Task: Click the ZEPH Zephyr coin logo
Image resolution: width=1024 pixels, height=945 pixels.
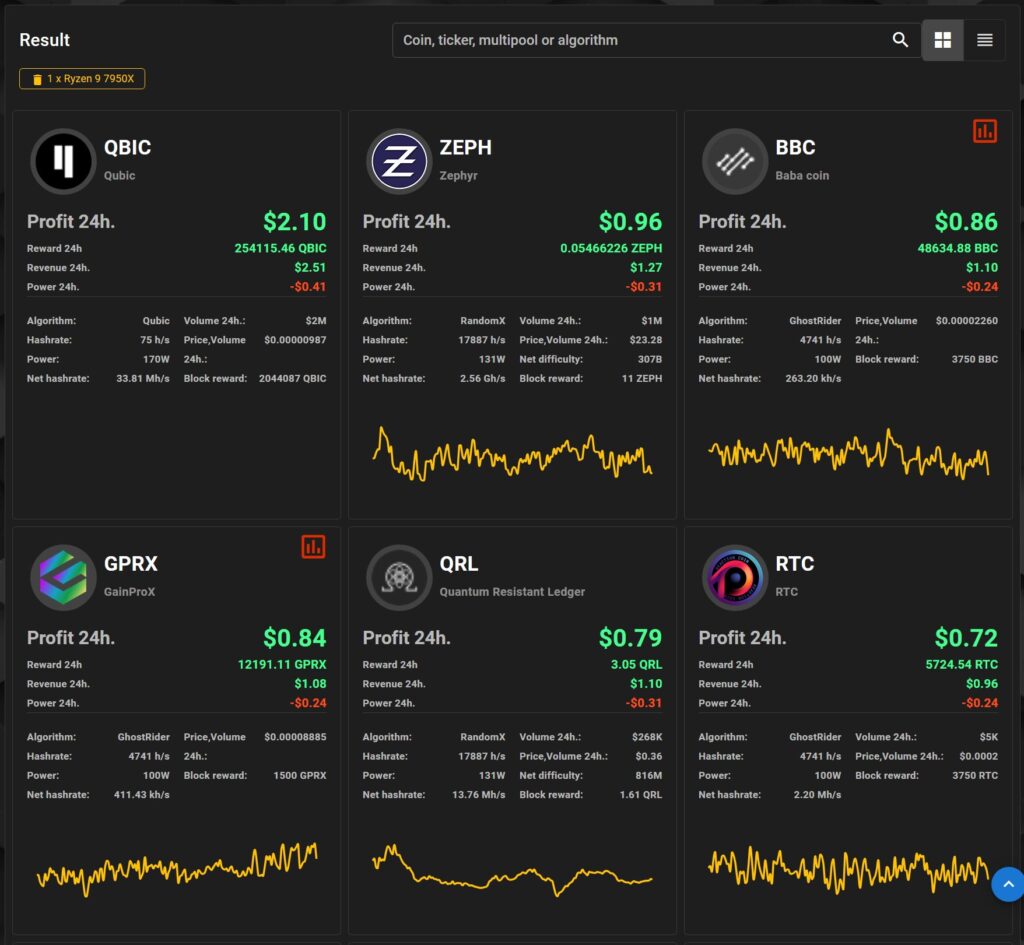Action: (x=399, y=161)
